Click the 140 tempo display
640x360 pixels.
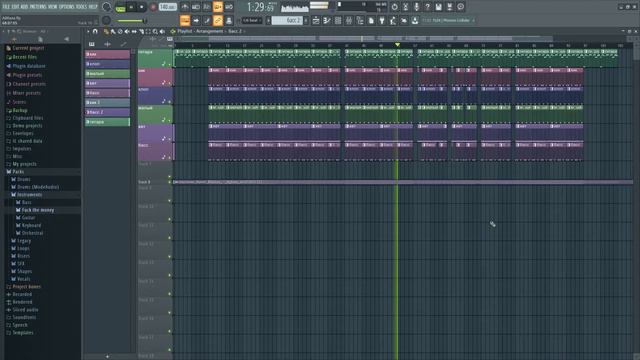coord(167,7)
